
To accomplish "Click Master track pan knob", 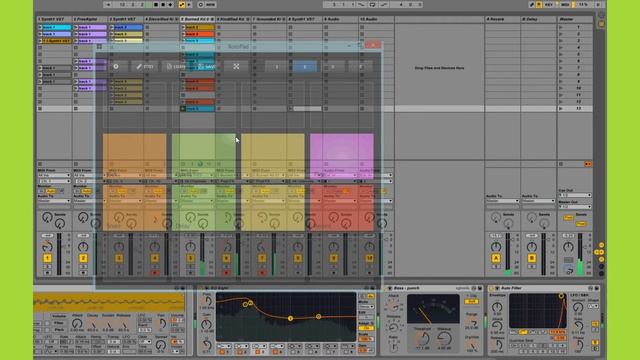I will pyautogui.click(x=568, y=247).
